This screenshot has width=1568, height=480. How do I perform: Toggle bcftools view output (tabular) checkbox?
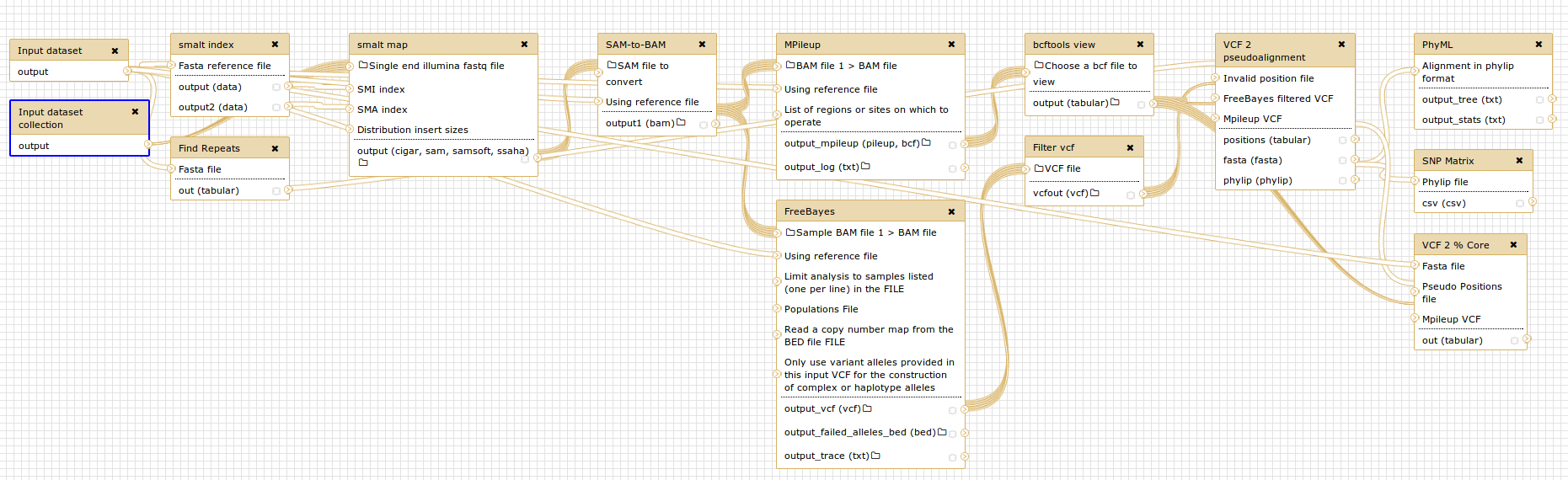(x=1141, y=104)
